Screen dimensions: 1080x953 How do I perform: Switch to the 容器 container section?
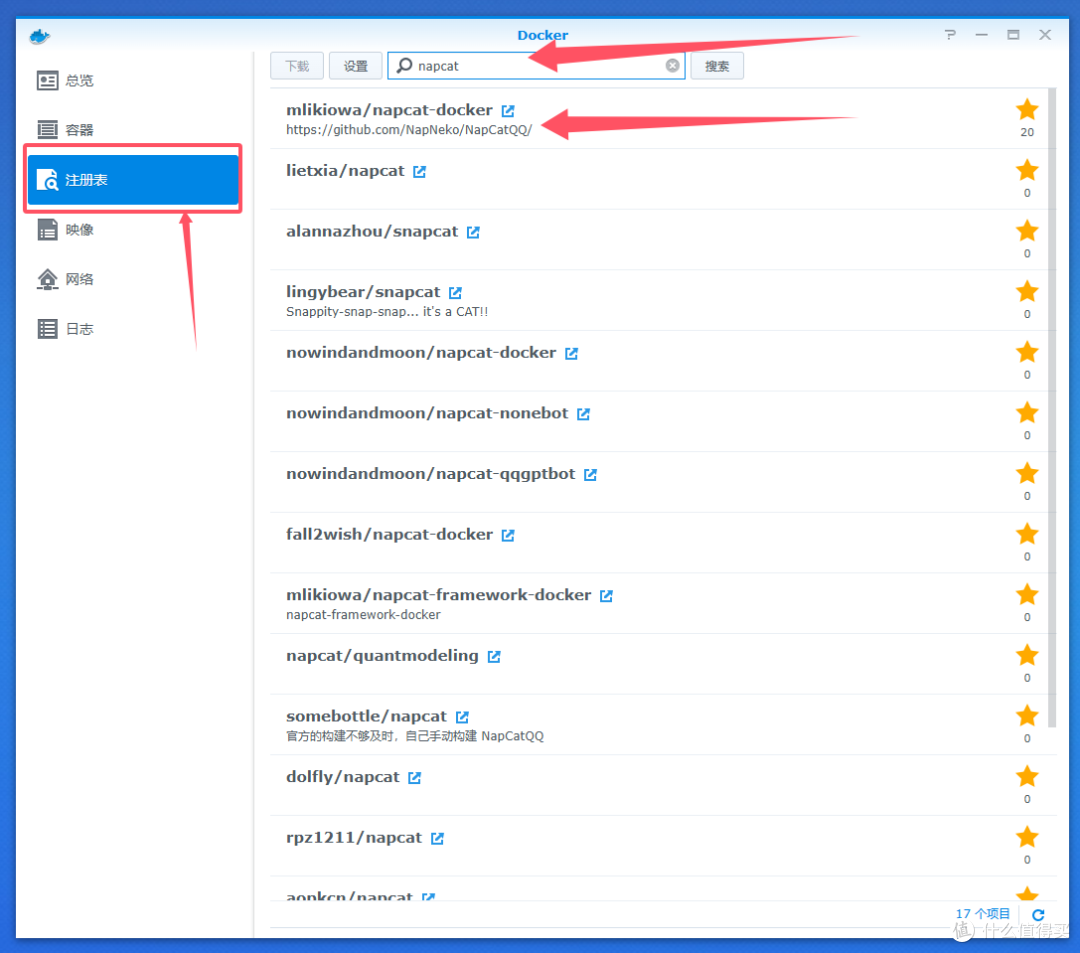click(x=133, y=129)
